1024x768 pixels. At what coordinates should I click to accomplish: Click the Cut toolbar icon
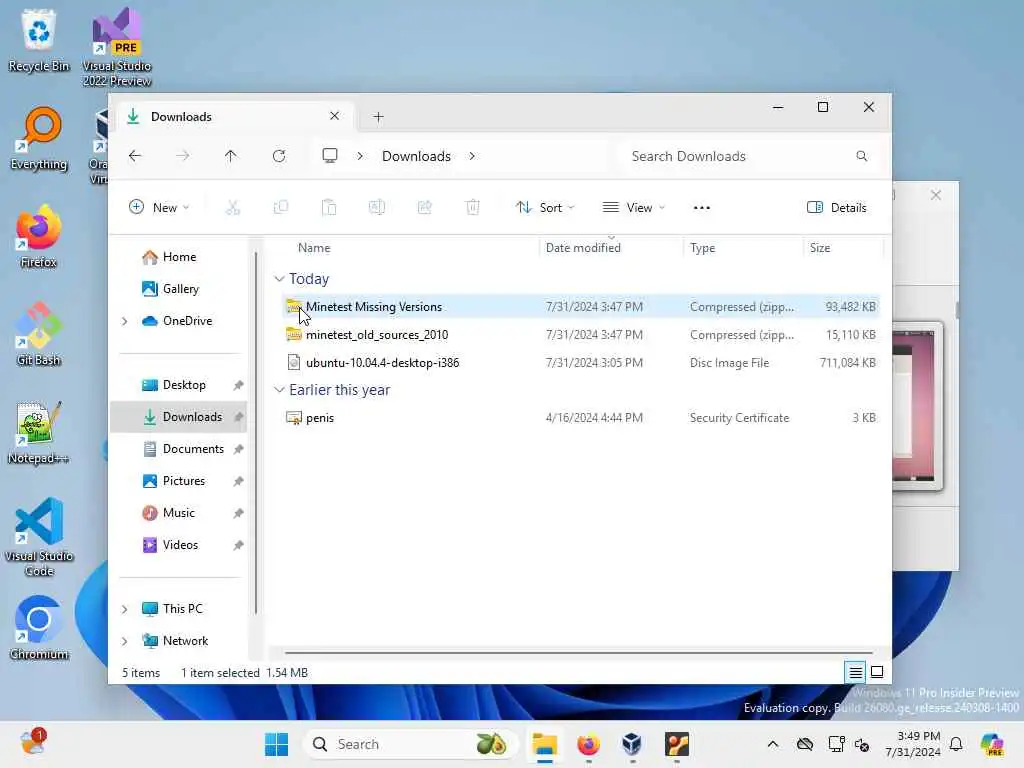[232, 208]
